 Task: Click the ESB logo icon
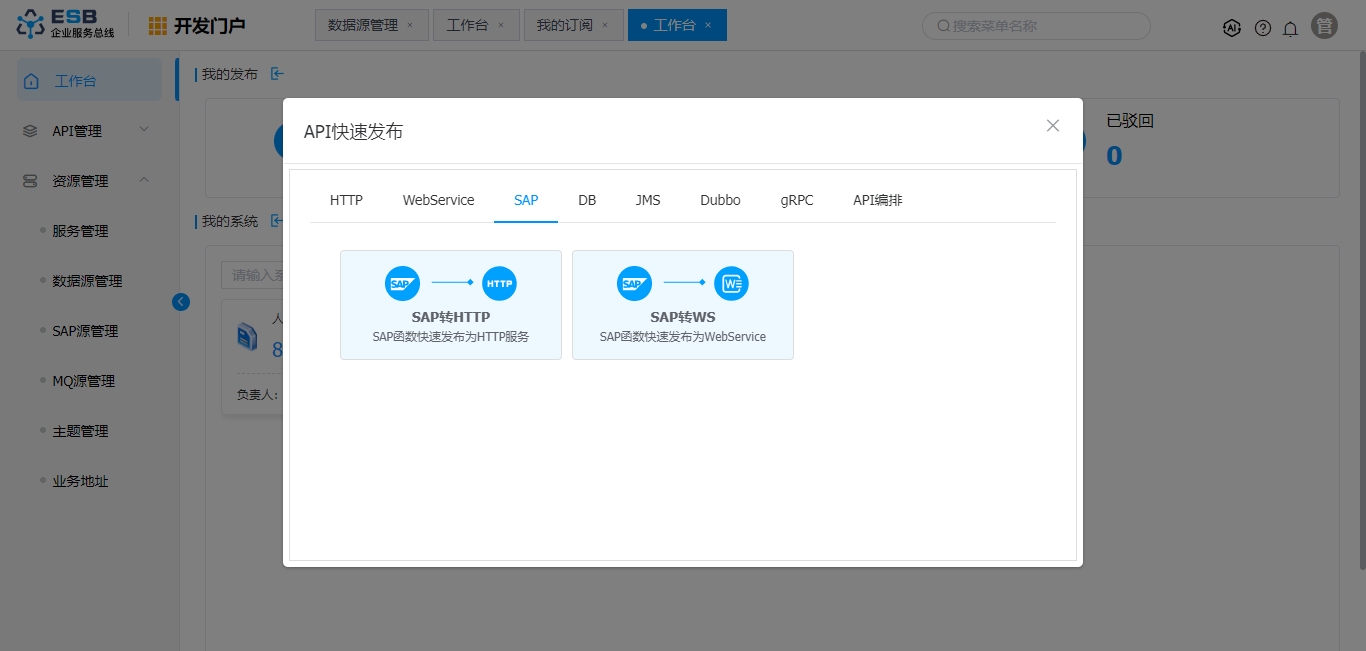tap(31, 25)
